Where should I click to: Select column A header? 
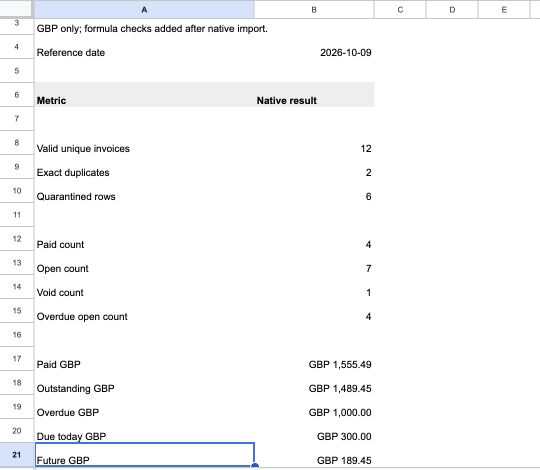(144, 10)
